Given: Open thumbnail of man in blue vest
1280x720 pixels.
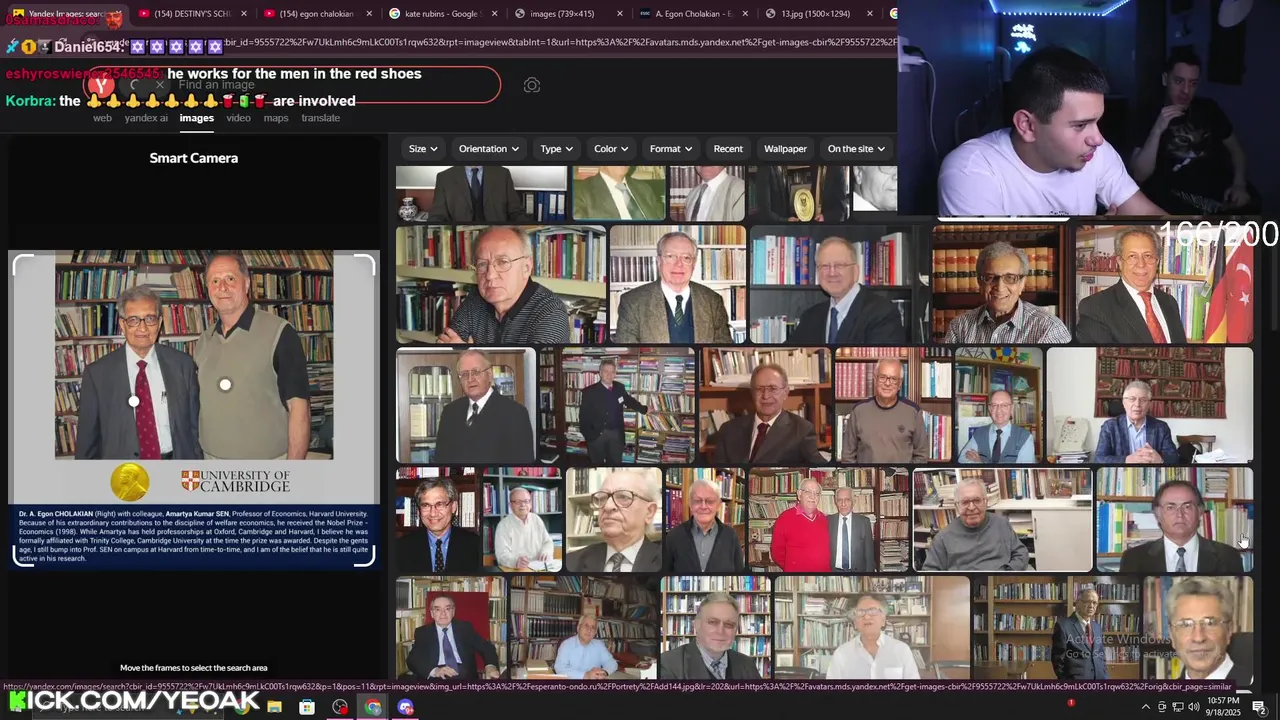Looking at the screenshot, I should [998, 405].
